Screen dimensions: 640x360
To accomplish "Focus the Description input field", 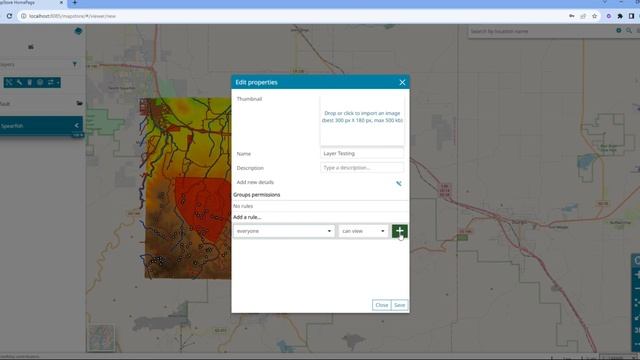I will pyautogui.click(x=362, y=168).
